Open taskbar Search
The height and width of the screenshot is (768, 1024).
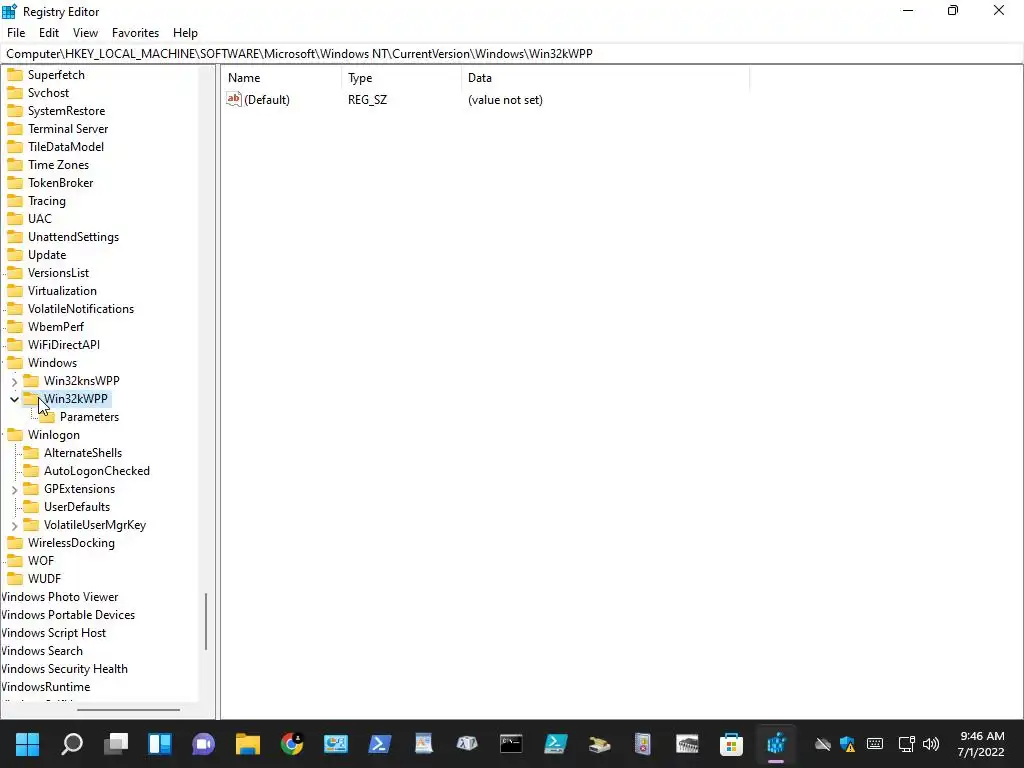tap(72, 743)
